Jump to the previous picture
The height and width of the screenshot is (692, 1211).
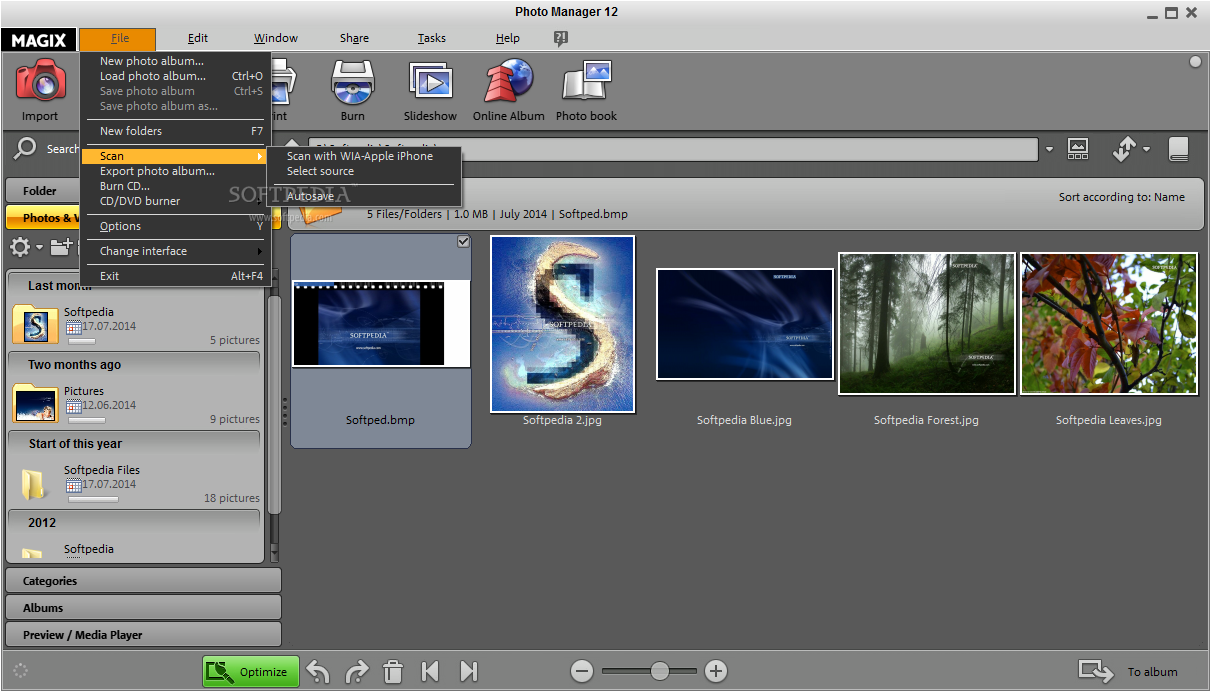click(431, 671)
